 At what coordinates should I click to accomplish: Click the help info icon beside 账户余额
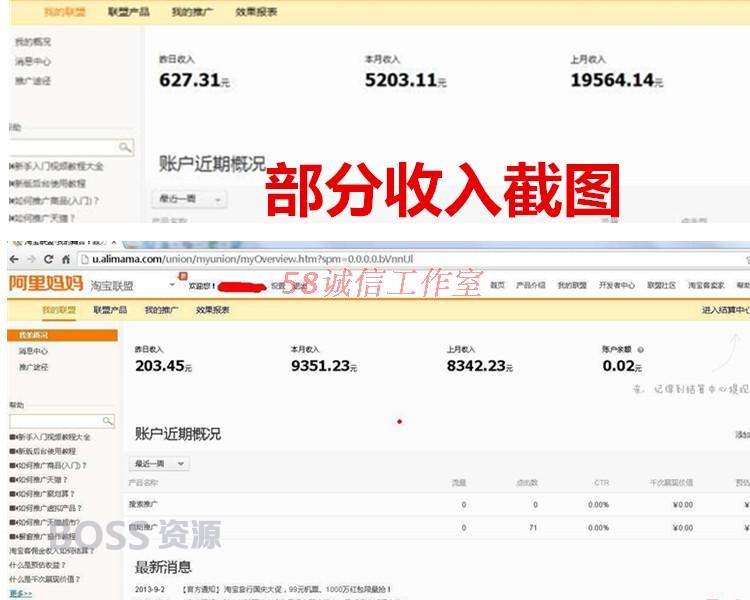click(640, 350)
